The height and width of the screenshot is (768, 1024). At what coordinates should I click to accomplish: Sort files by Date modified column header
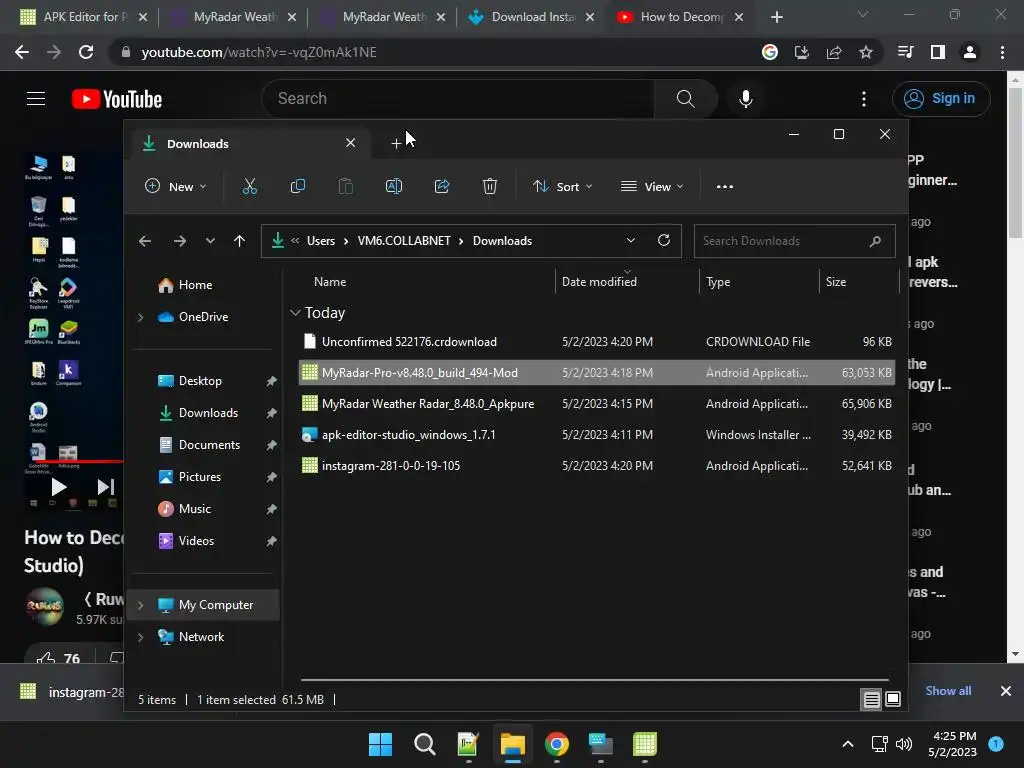(x=599, y=282)
